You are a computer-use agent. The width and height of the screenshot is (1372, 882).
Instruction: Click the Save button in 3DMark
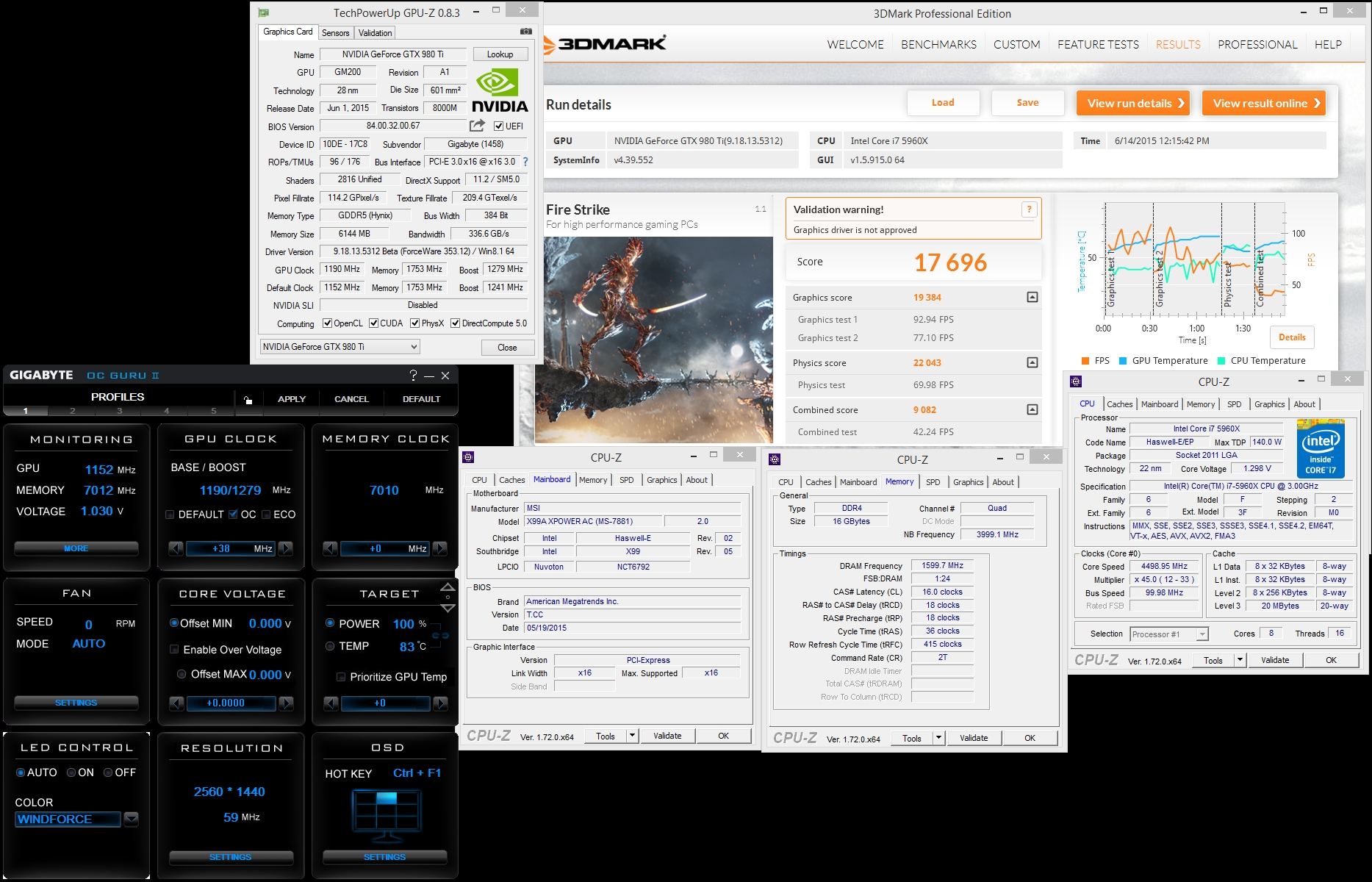(x=1027, y=103)
